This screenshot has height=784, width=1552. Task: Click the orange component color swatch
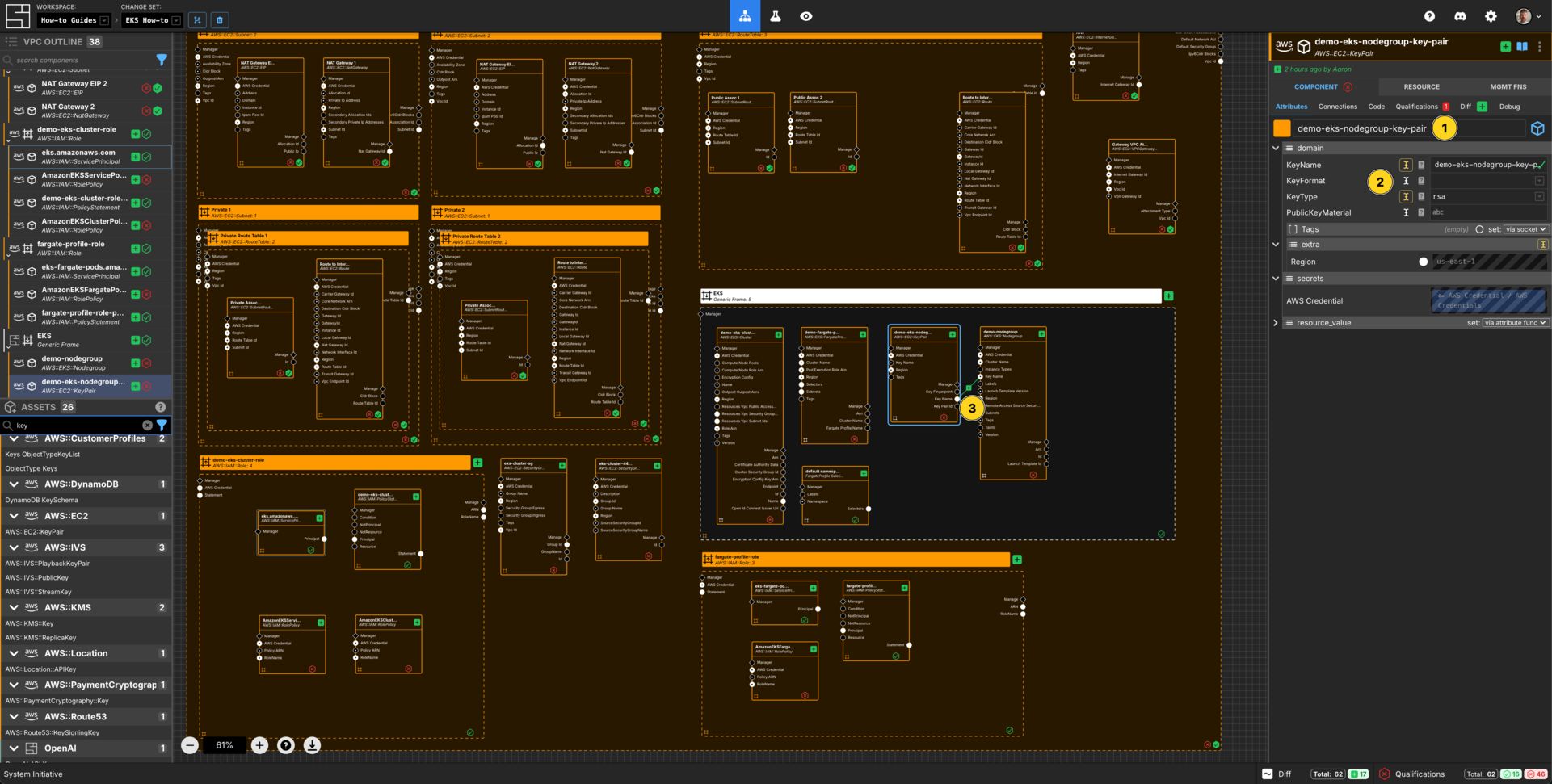point(1282,128)
